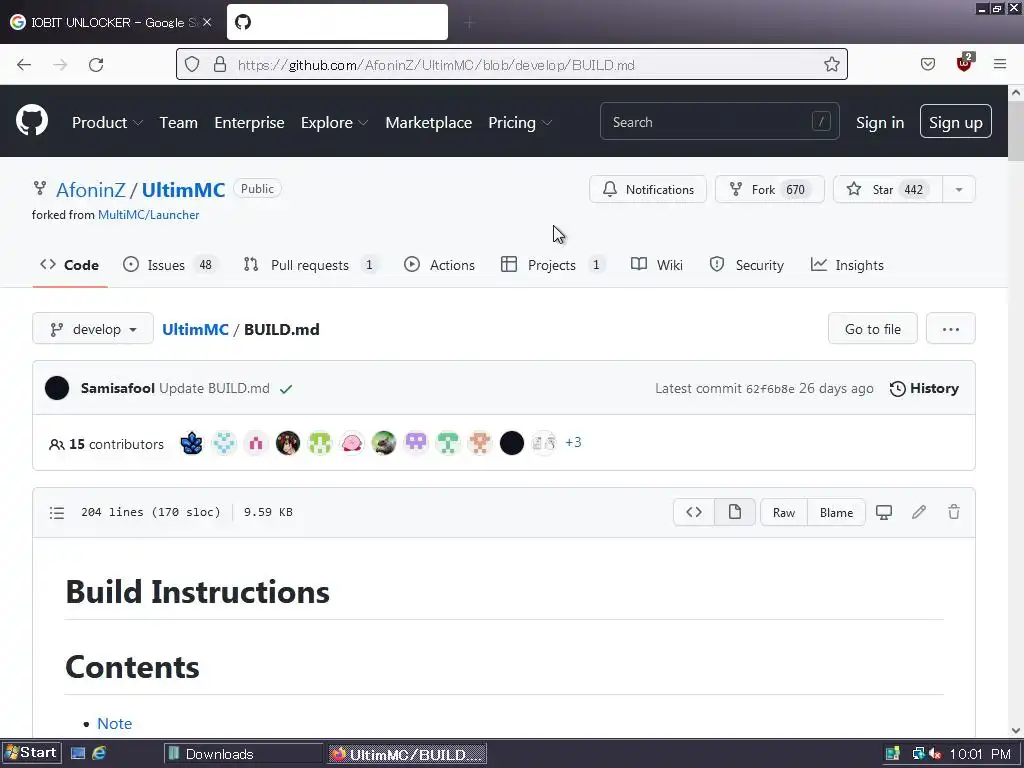The width and height of the screenshot is (1024, 768).
Task: Open the develop branch selector
Action: click(93, 328)
